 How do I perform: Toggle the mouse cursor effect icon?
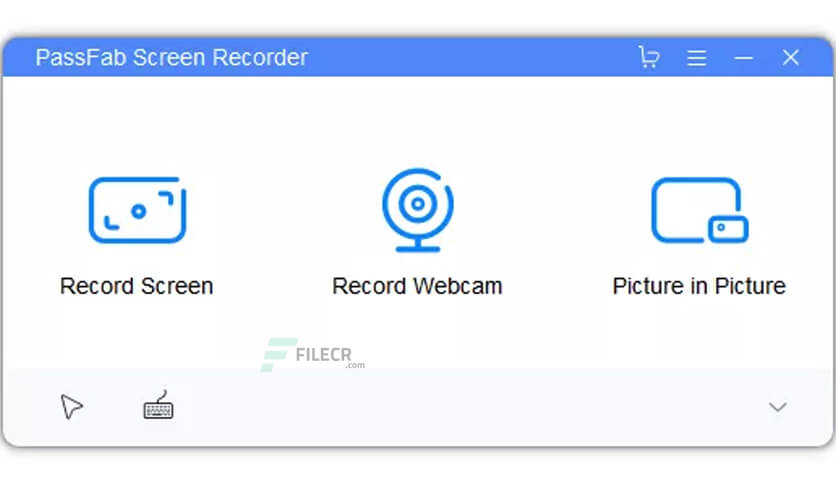(x=71, y=407)
